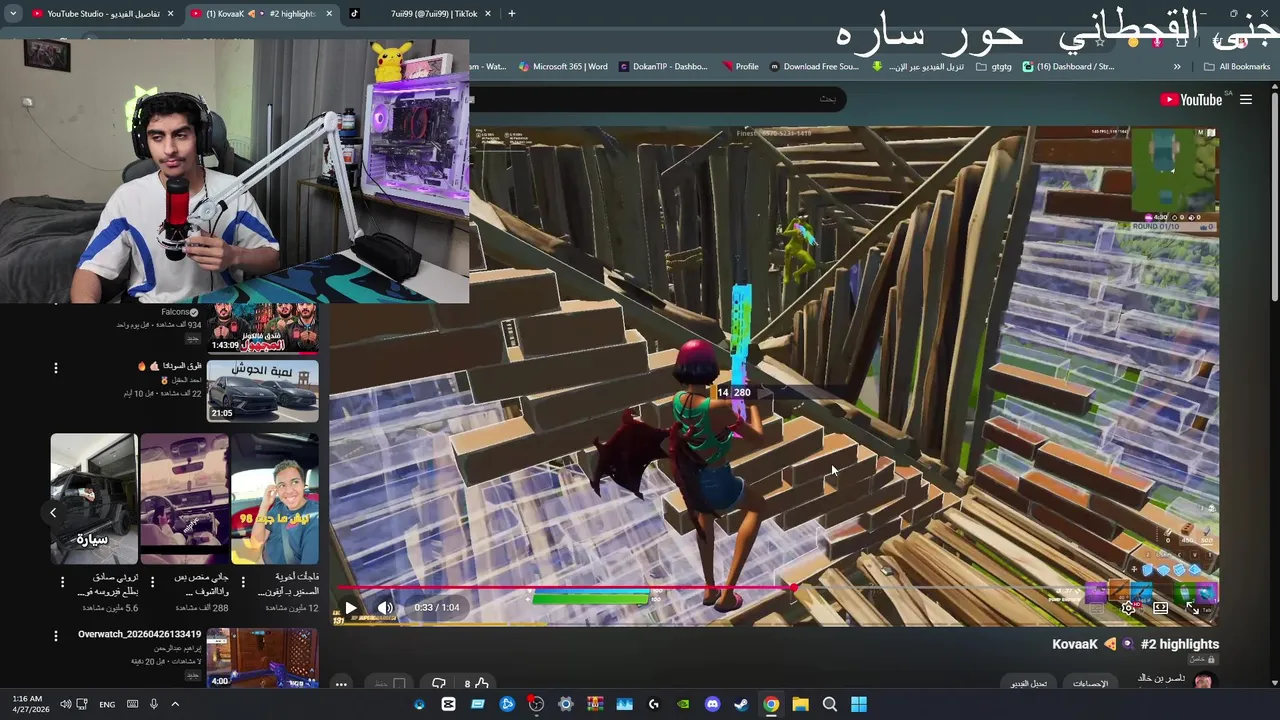The height and width of the screenshot is (720, 1280).
Task: Open the green download video bookmark
Action: pos(918,67)
